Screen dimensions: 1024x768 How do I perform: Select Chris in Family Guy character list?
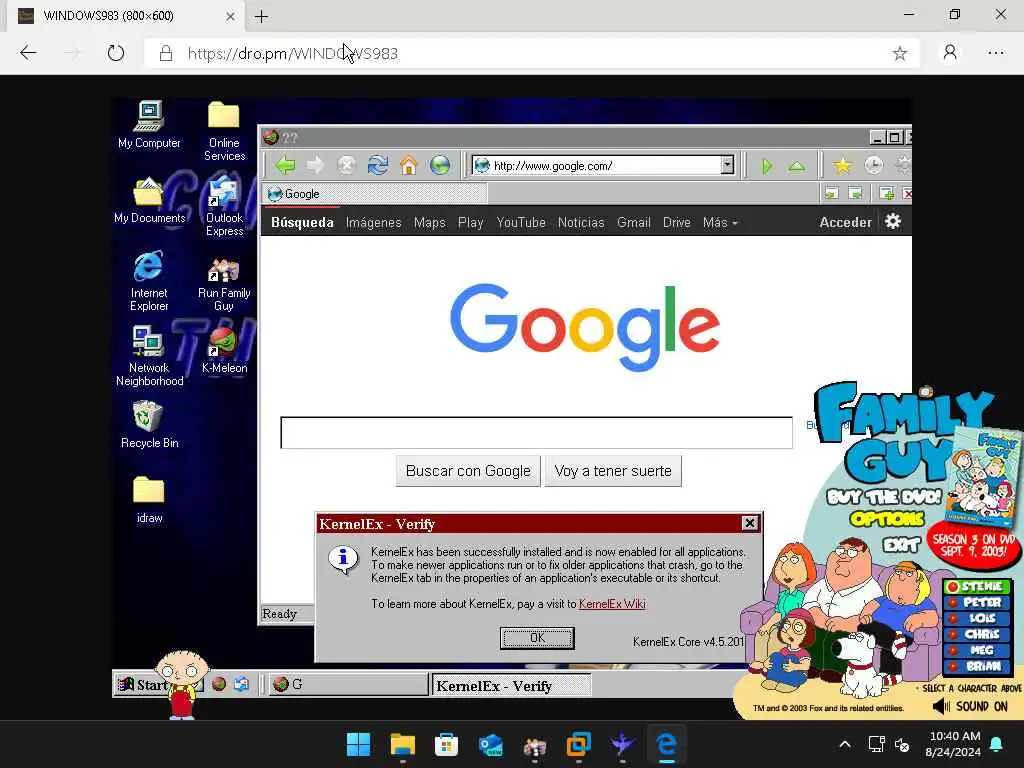[978, 634]
